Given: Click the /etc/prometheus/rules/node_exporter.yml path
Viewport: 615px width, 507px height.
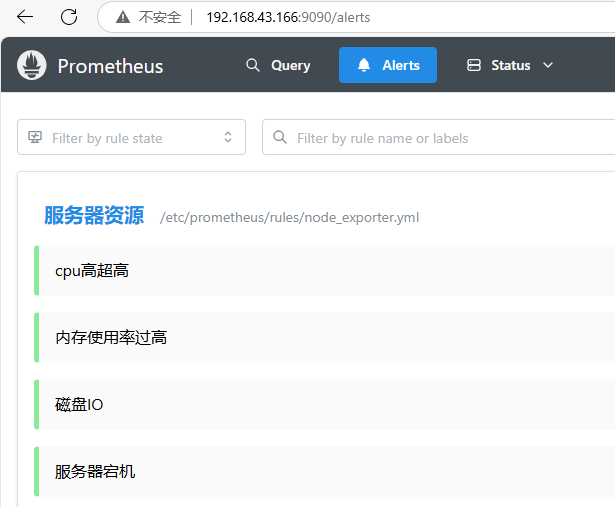Looking at the screenshot, I should [289, 217].
